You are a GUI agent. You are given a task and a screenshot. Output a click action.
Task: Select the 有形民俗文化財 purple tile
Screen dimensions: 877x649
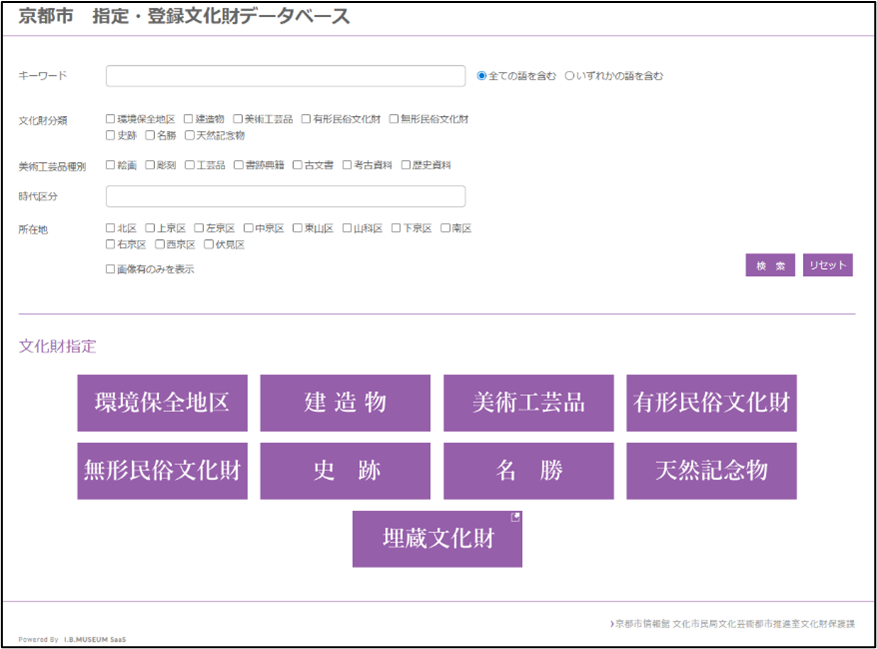point(711,403)
